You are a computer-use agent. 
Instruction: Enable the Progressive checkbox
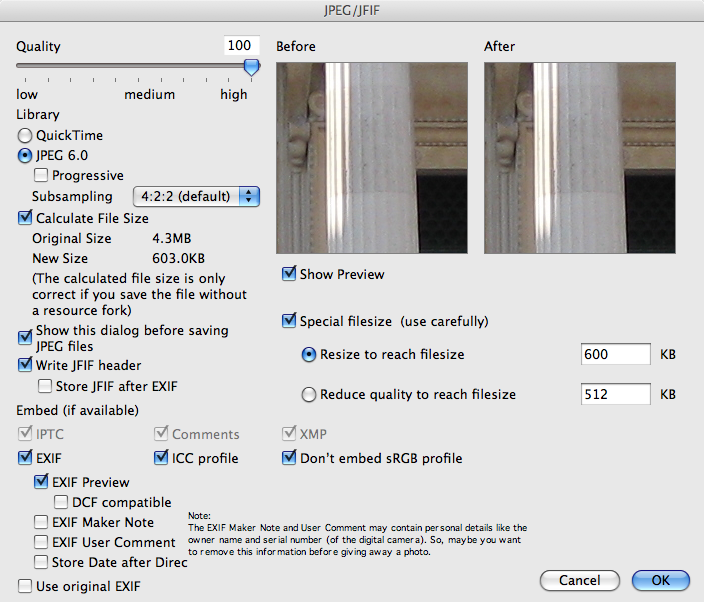click(x=41, y=175)
